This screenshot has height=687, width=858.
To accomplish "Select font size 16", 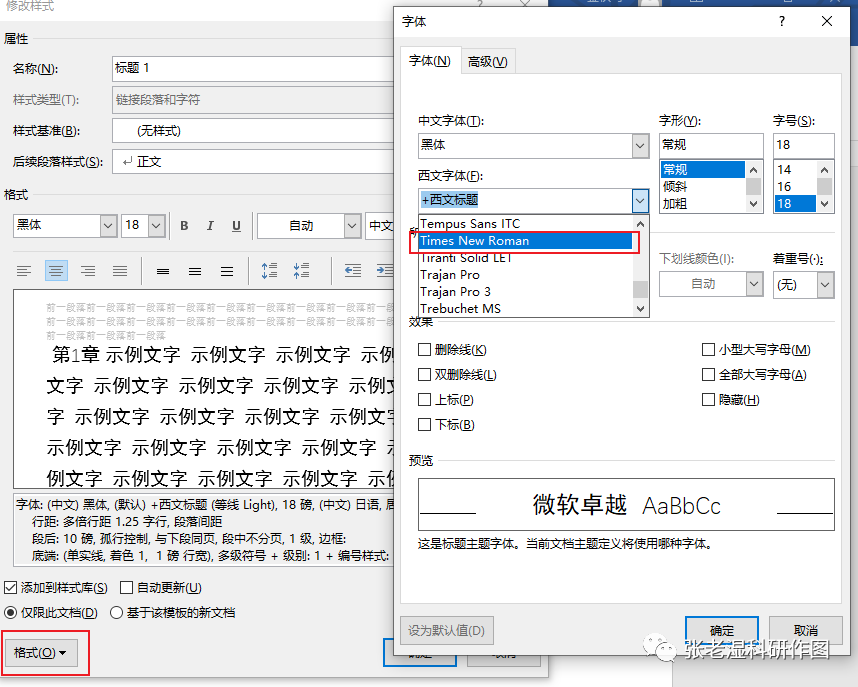I will [795, 187].
